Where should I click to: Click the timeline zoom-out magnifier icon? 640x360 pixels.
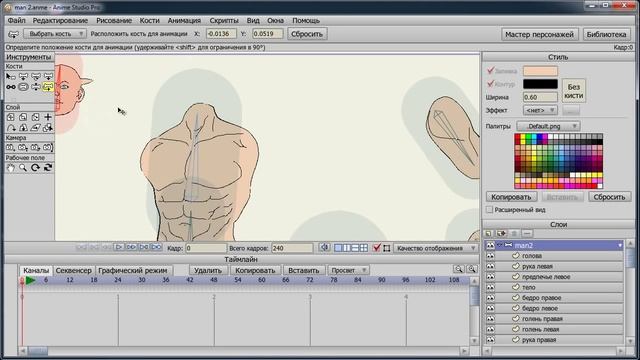459,269
